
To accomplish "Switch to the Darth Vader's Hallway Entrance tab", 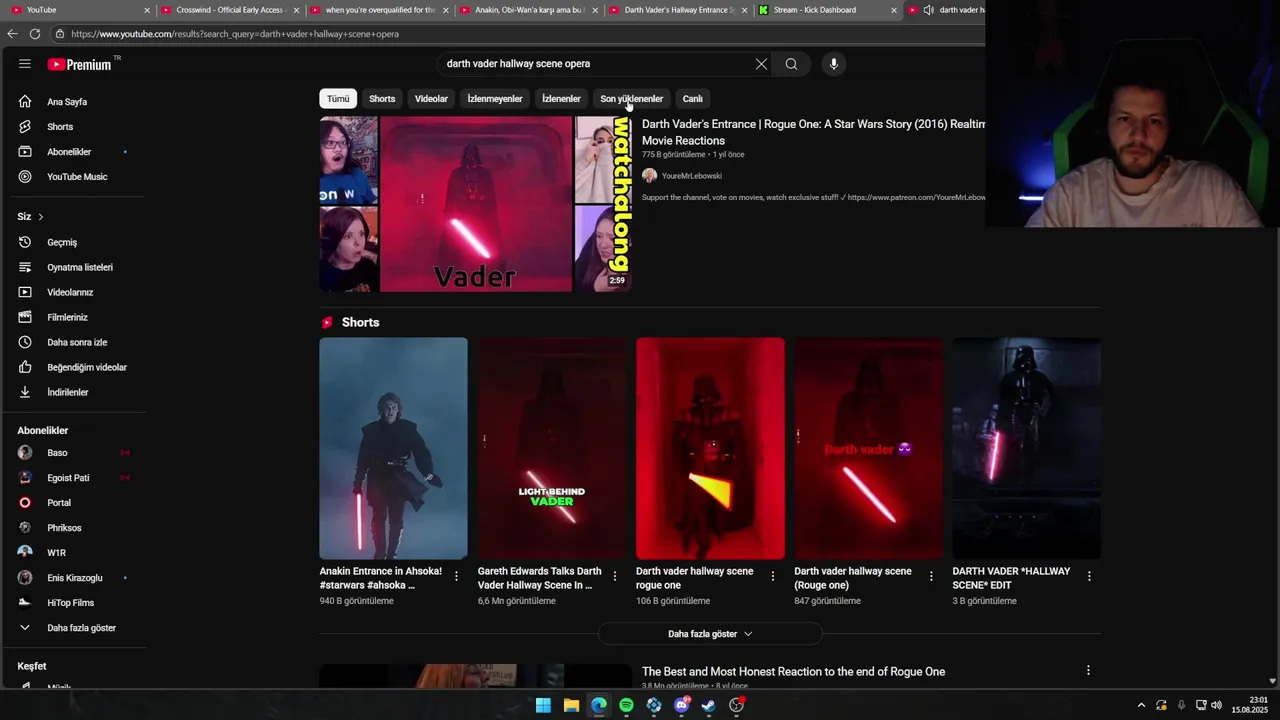I will coord(679,10).
